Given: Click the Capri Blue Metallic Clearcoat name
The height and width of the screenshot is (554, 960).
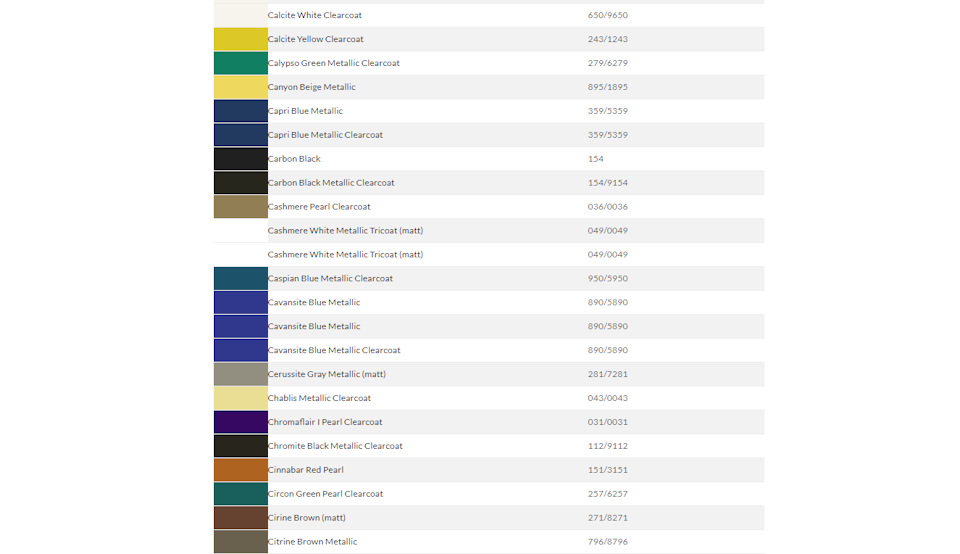Looking at the screenshot, I should 325,135.
